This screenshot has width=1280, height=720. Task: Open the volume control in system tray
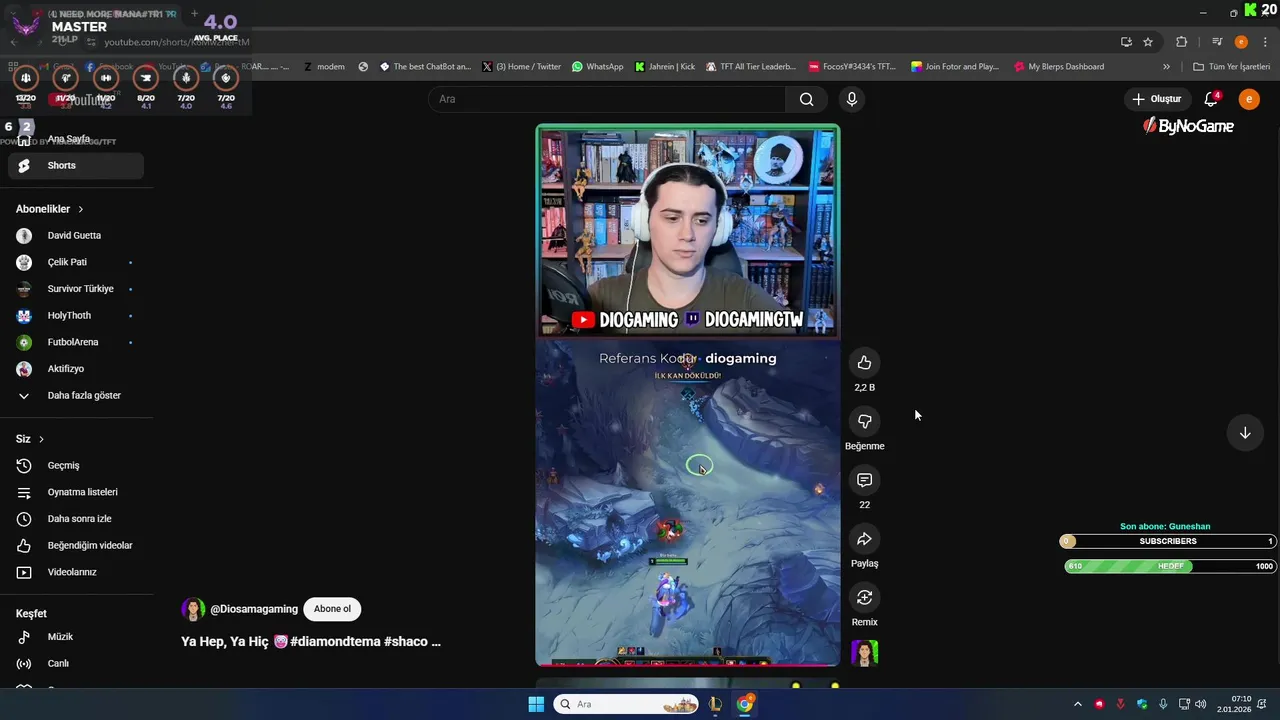click(x=1200, y=704)
